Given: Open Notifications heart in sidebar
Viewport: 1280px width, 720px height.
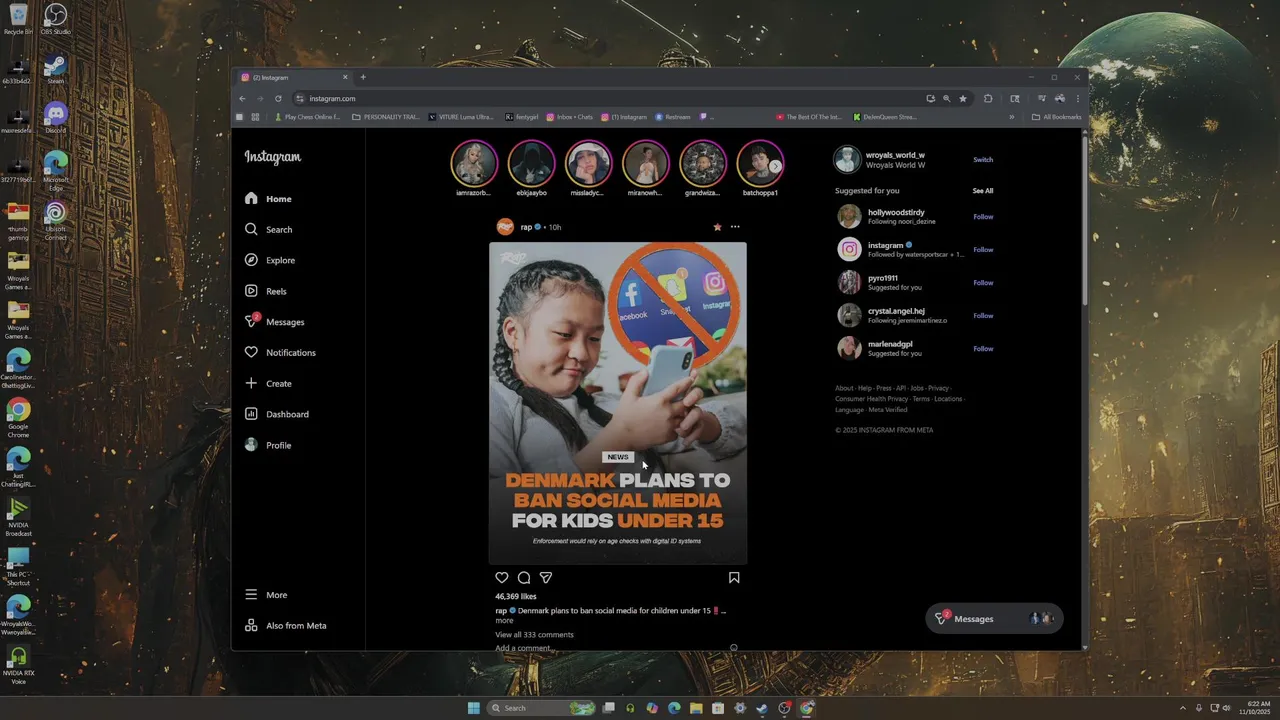Looking at the screenshot, I should point(280,353).
